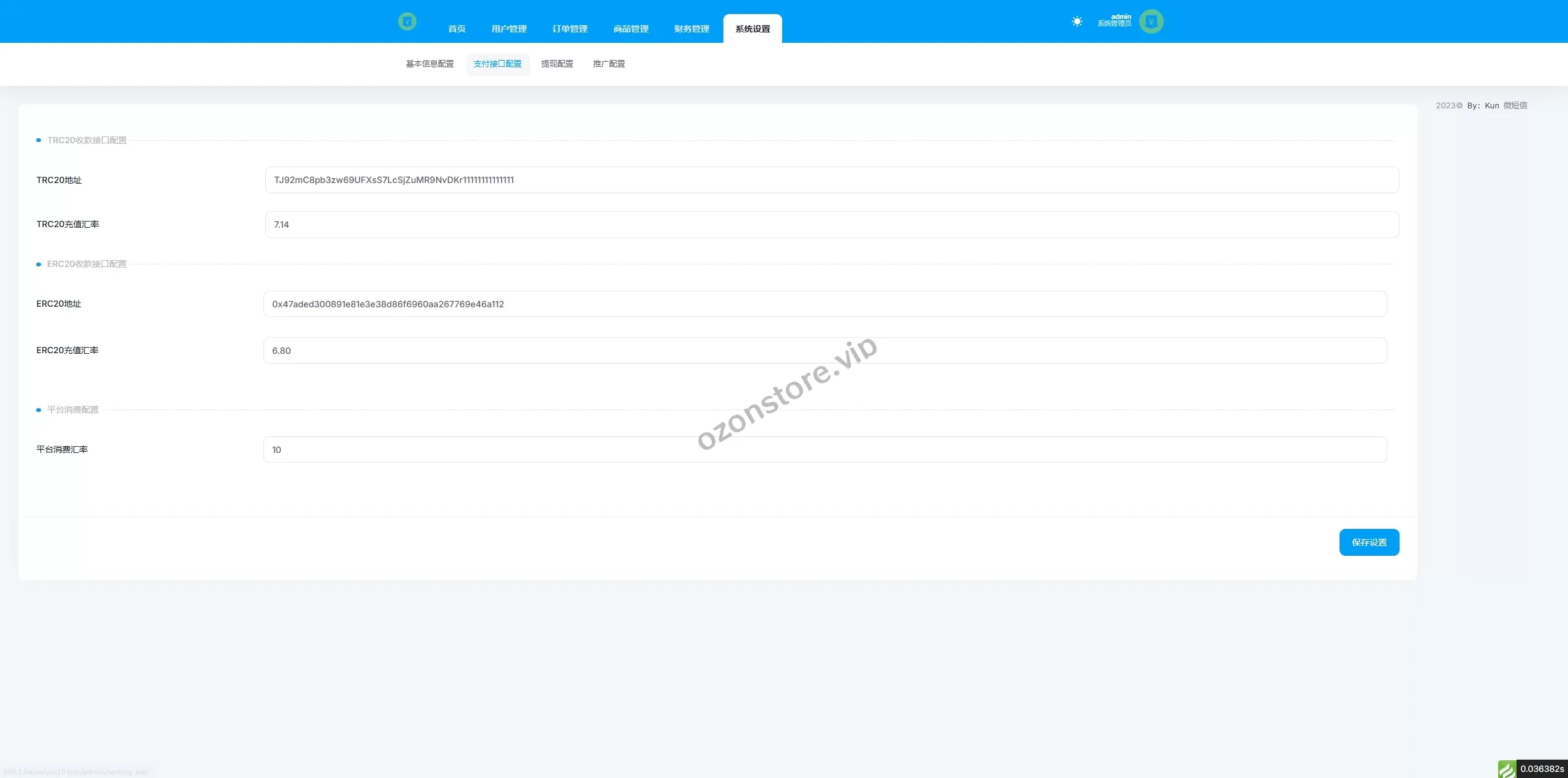Click the site logo icon in header
Screen dimensions: 1568x778
(x=407, y=22)
